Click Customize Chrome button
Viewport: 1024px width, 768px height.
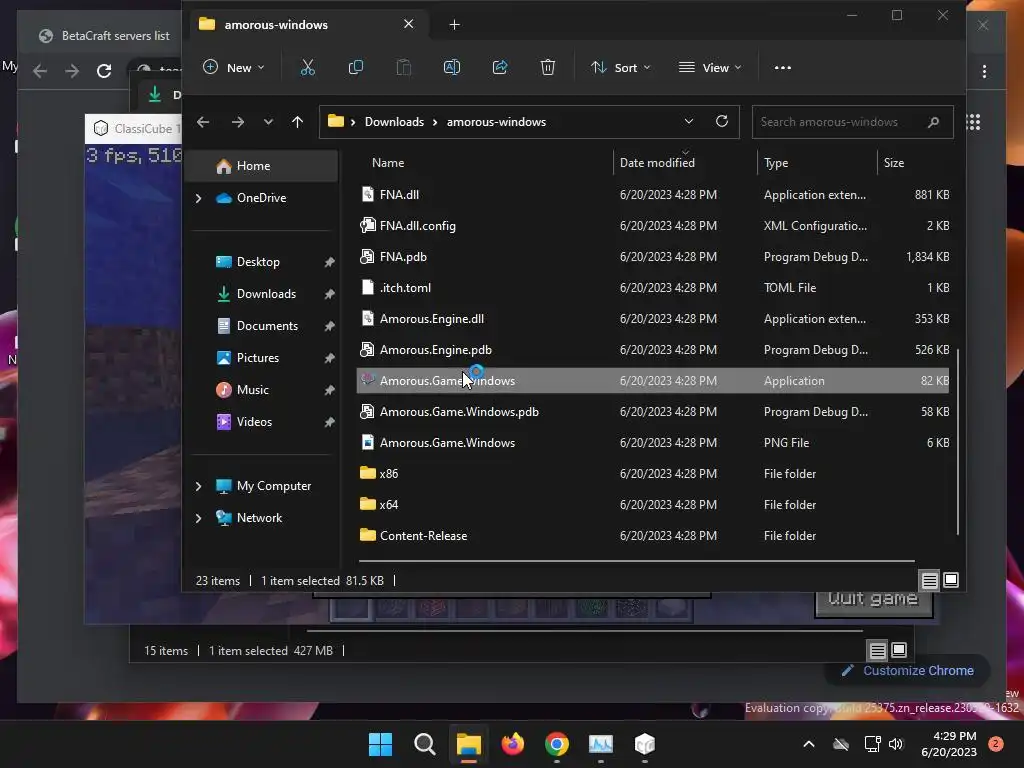(908, 671)
